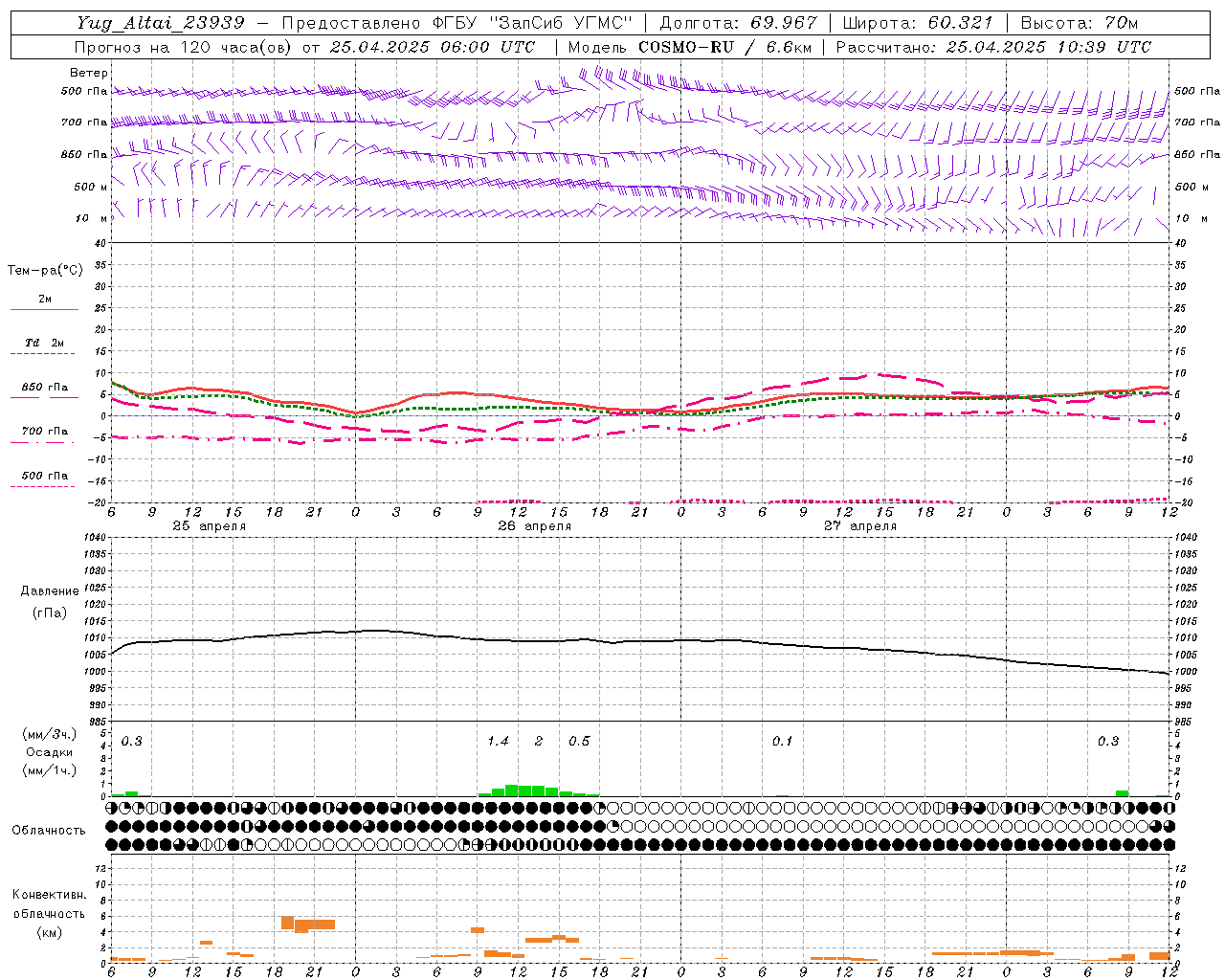This screenshot has width=1225, height=980.
Task: Click the (мм/1ч.) precipitation unit label
Action: click(x=50, y=769)
